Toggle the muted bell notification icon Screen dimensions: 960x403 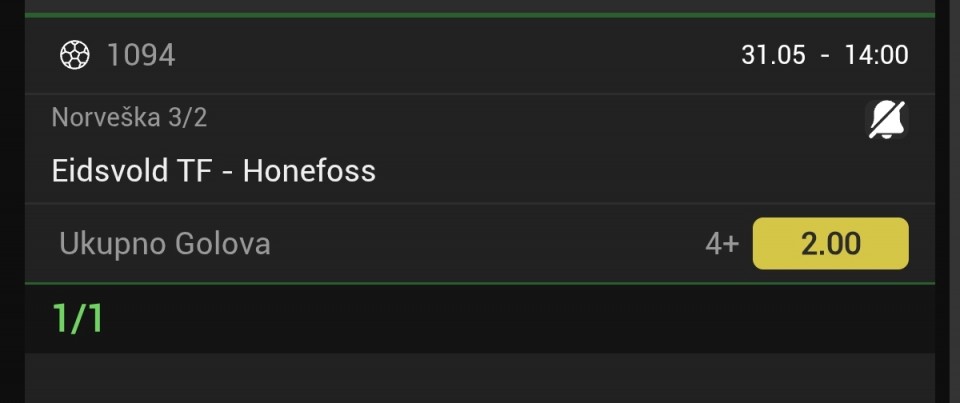887,120
